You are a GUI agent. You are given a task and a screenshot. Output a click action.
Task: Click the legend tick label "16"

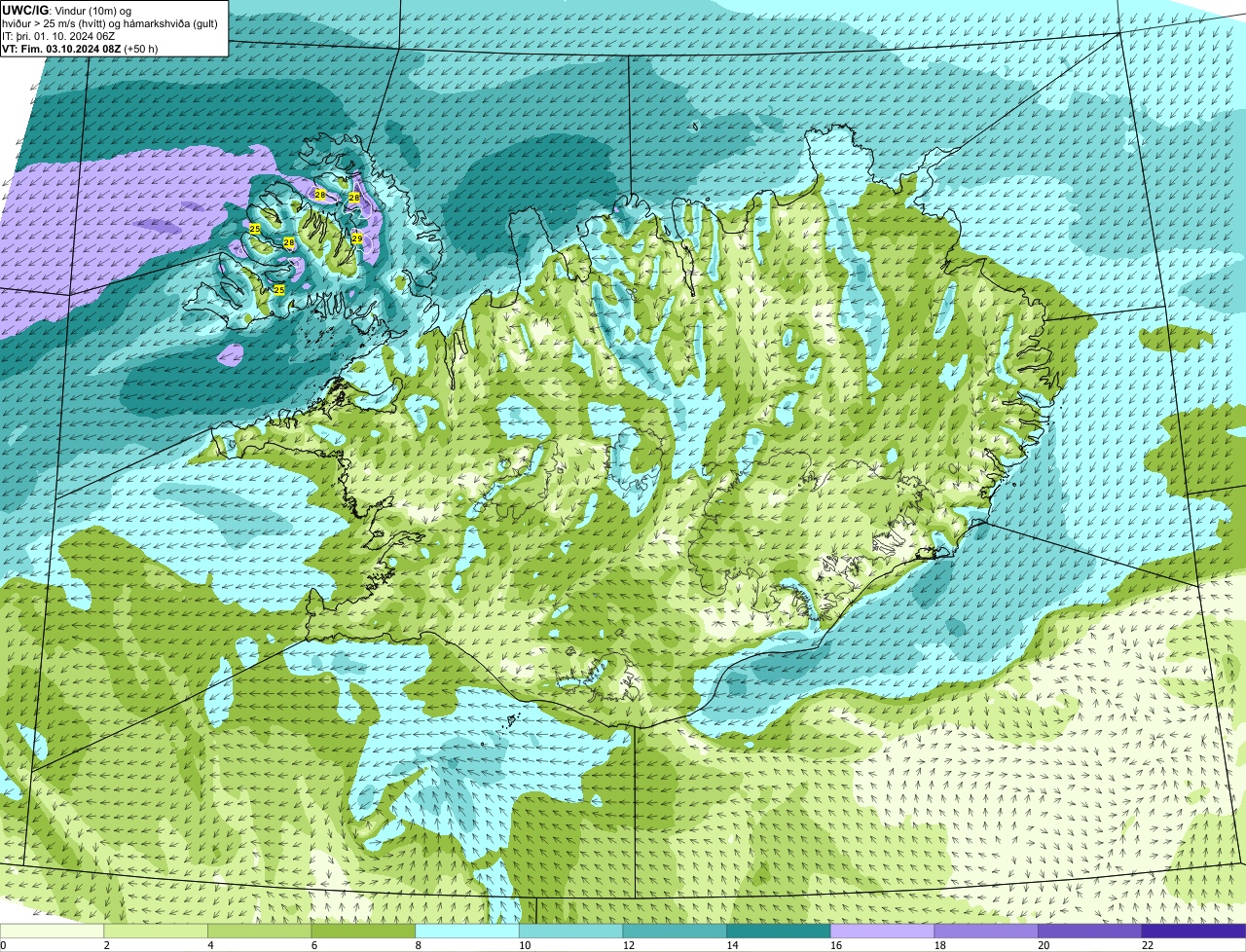point(836,945)
